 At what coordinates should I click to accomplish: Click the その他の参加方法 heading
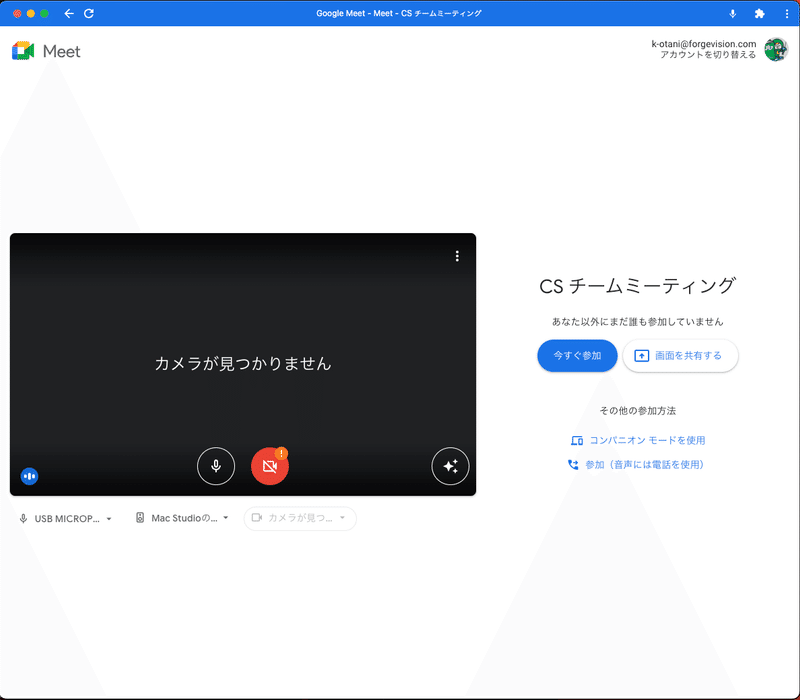pyautogui.click(x=638, y=411)
